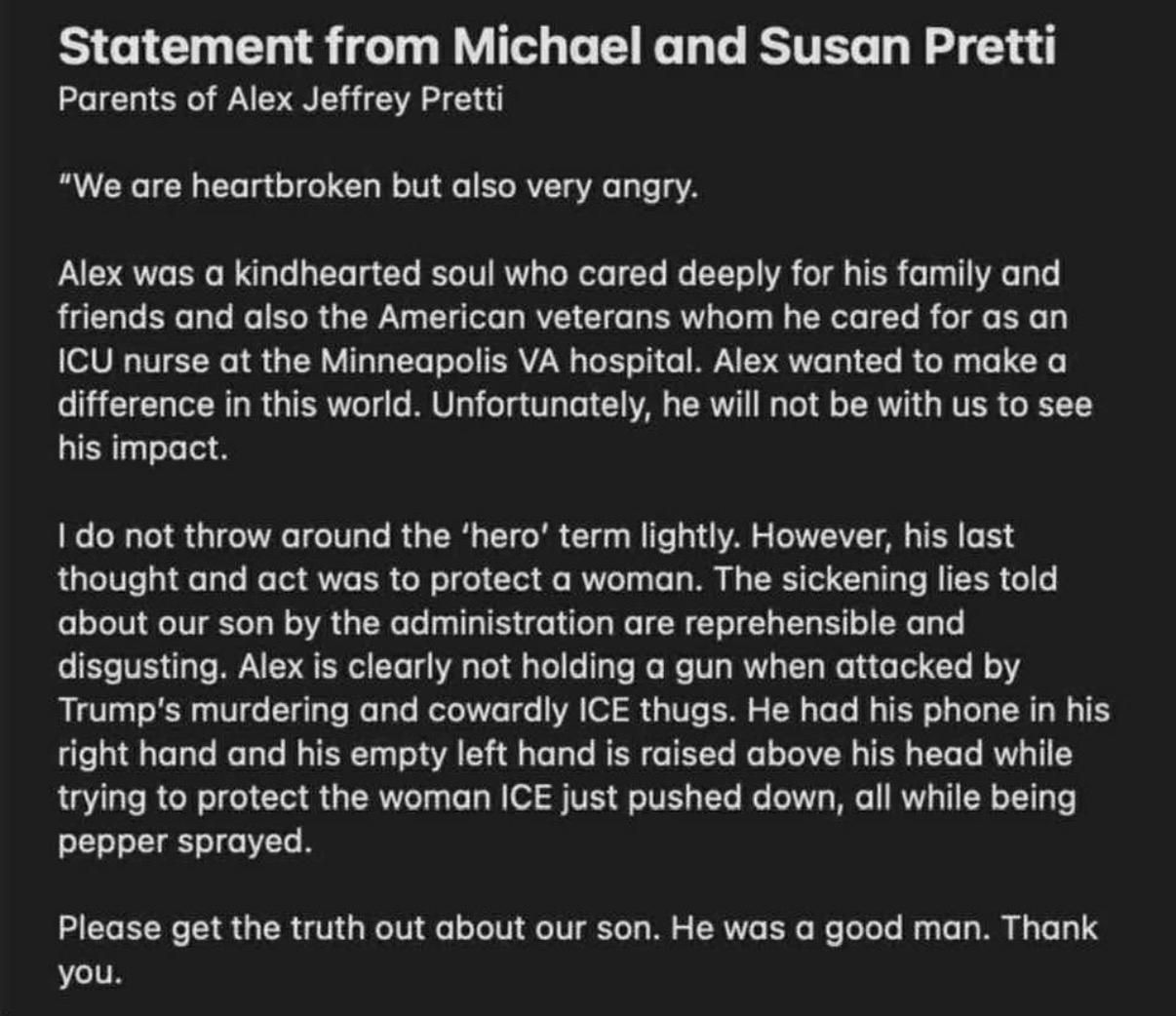
Task: Click the subtitle "Parents of Alex Jeffrey Pretti"
Action: [281, 99]
